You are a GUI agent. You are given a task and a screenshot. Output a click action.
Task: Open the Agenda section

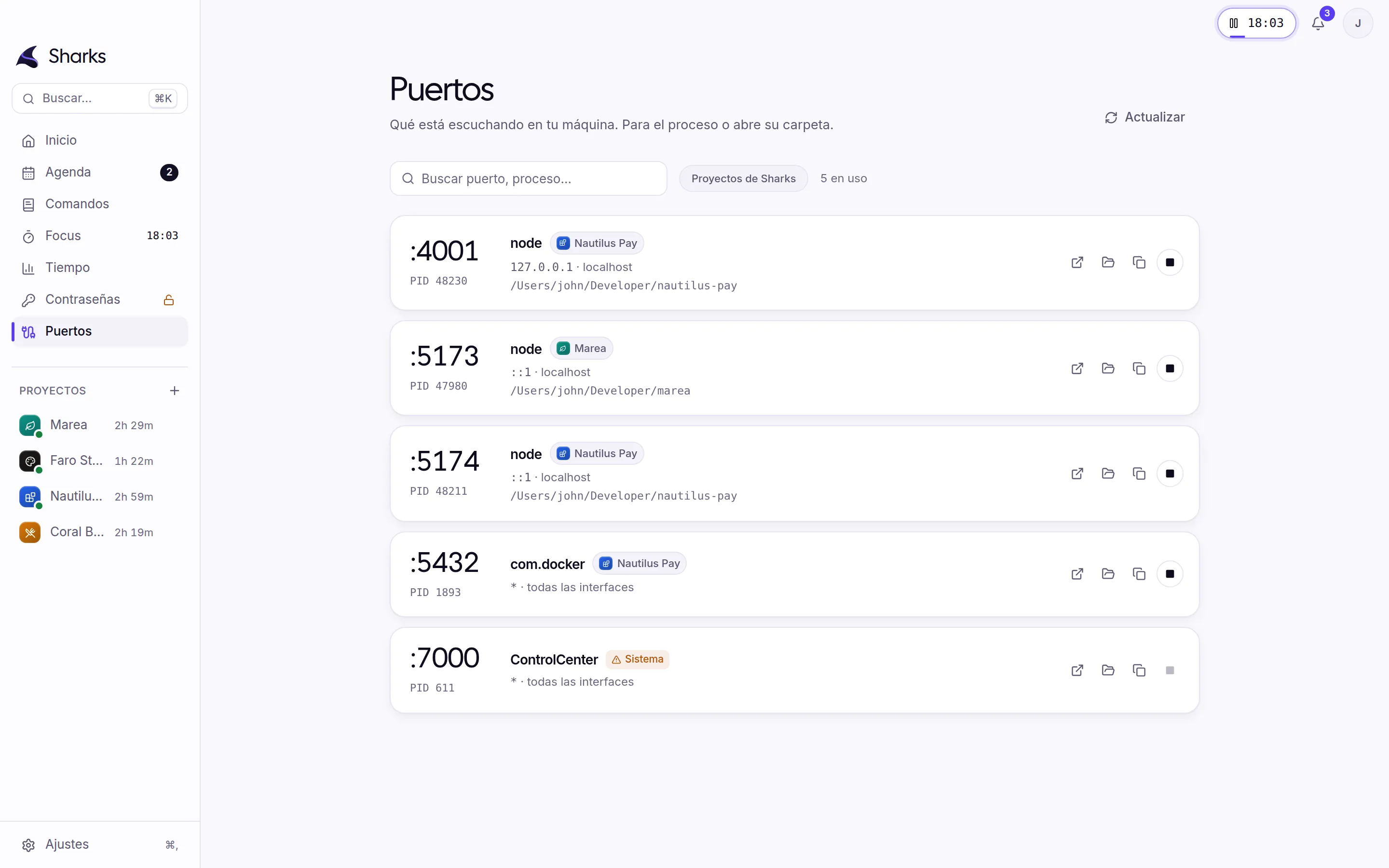pos(100,172)
